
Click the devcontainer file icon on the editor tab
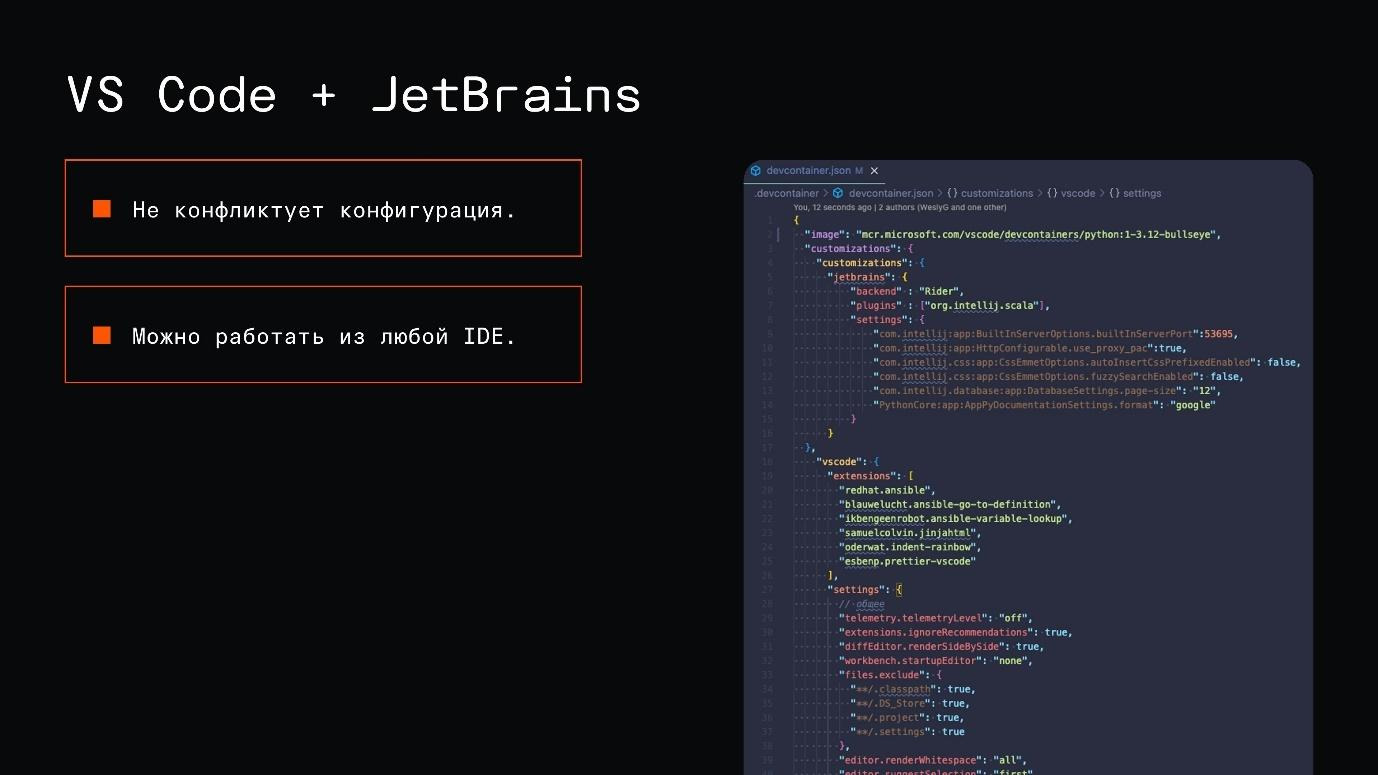756,171
